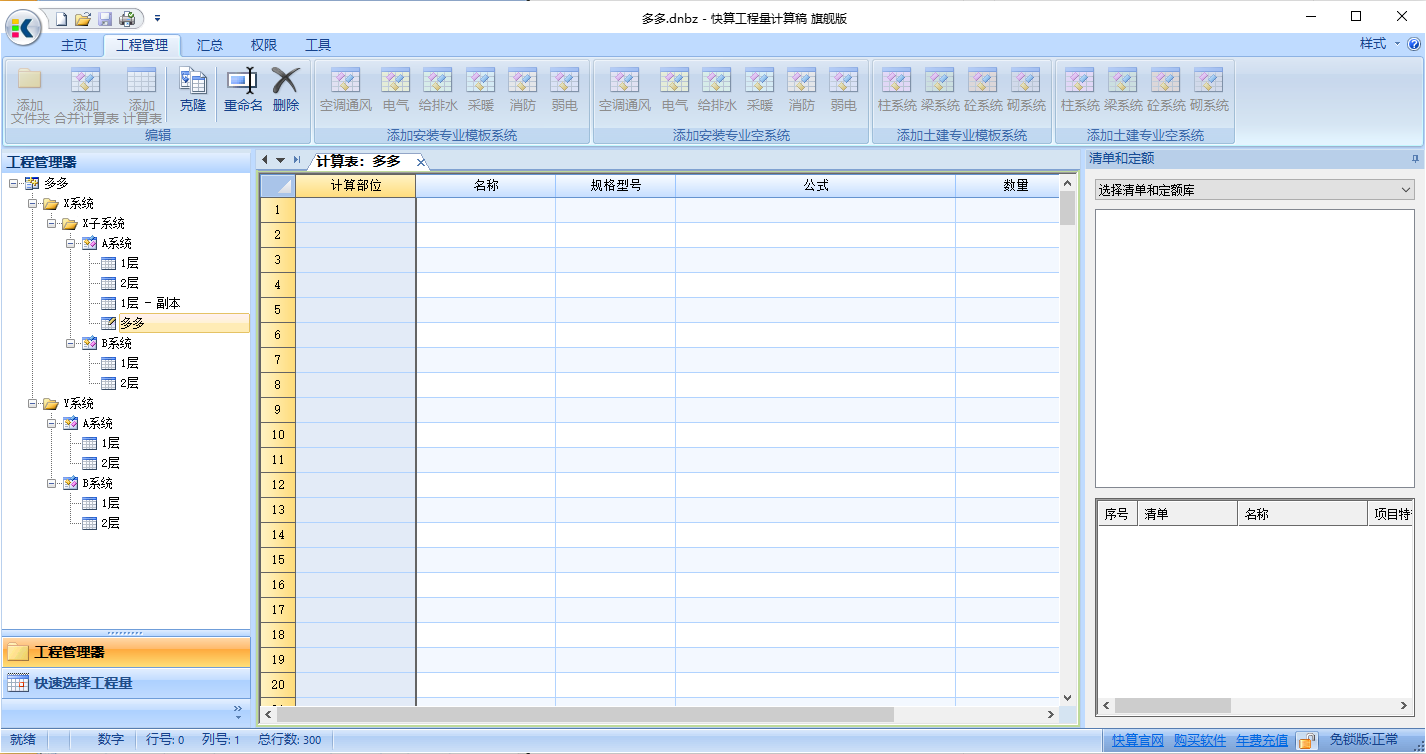Toggle the 数字 indicator in the status bar
1426x754 pixels.
[109, 740]
